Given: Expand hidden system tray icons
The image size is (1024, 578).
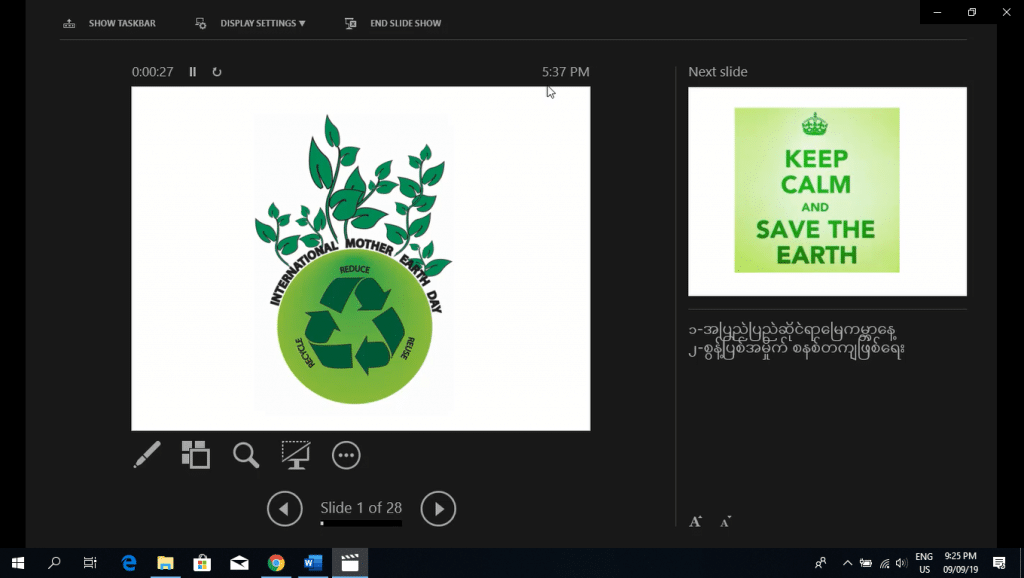Looking at the screenshot, I should pyautogui.click(x=847, y=563).
